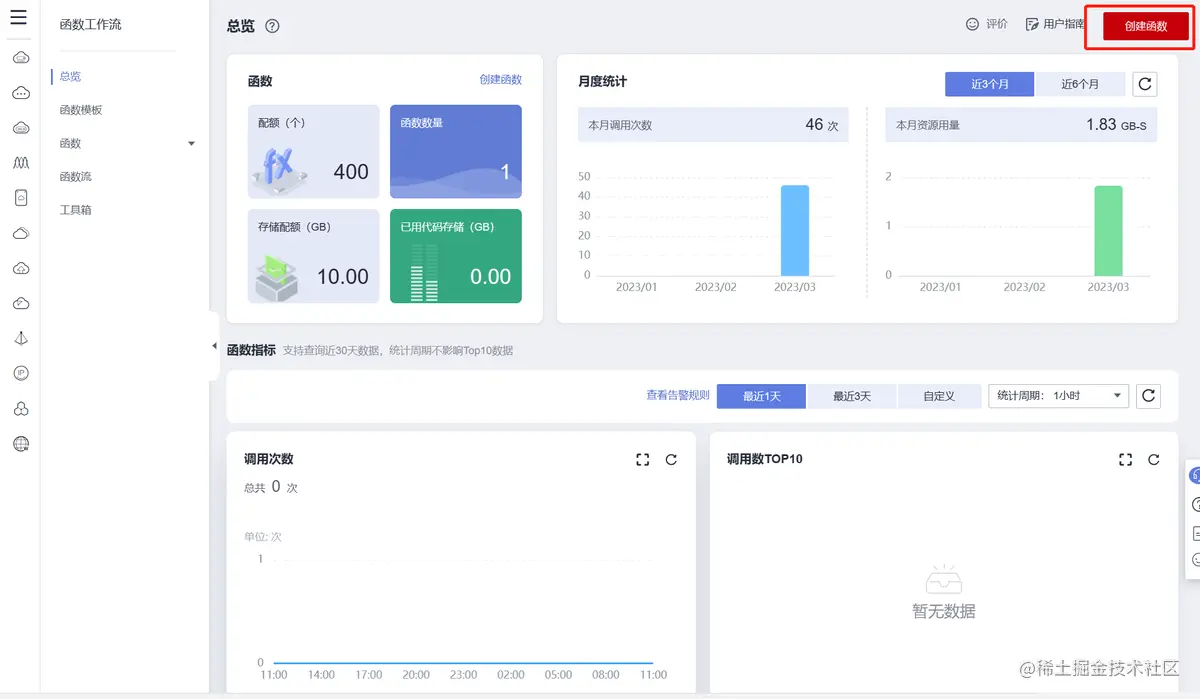Select the 最近1天 time range
1200x699 pixels.
[x=761, y=396]
